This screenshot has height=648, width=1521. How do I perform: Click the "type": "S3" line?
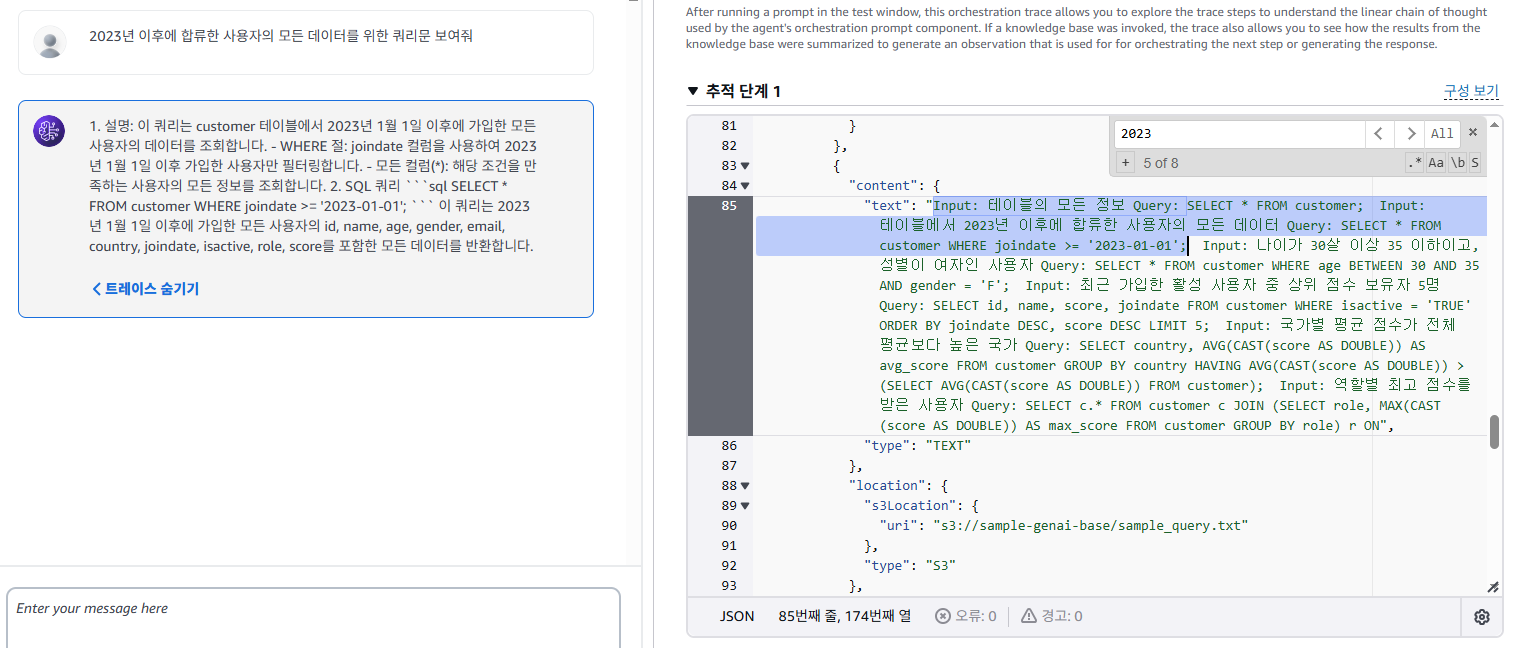pos(909,565)
